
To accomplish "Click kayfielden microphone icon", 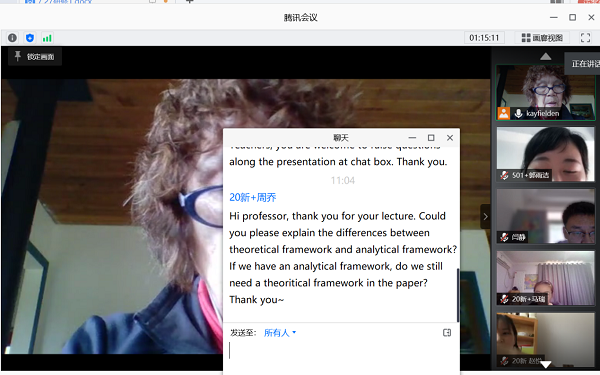I will [518, 114].
